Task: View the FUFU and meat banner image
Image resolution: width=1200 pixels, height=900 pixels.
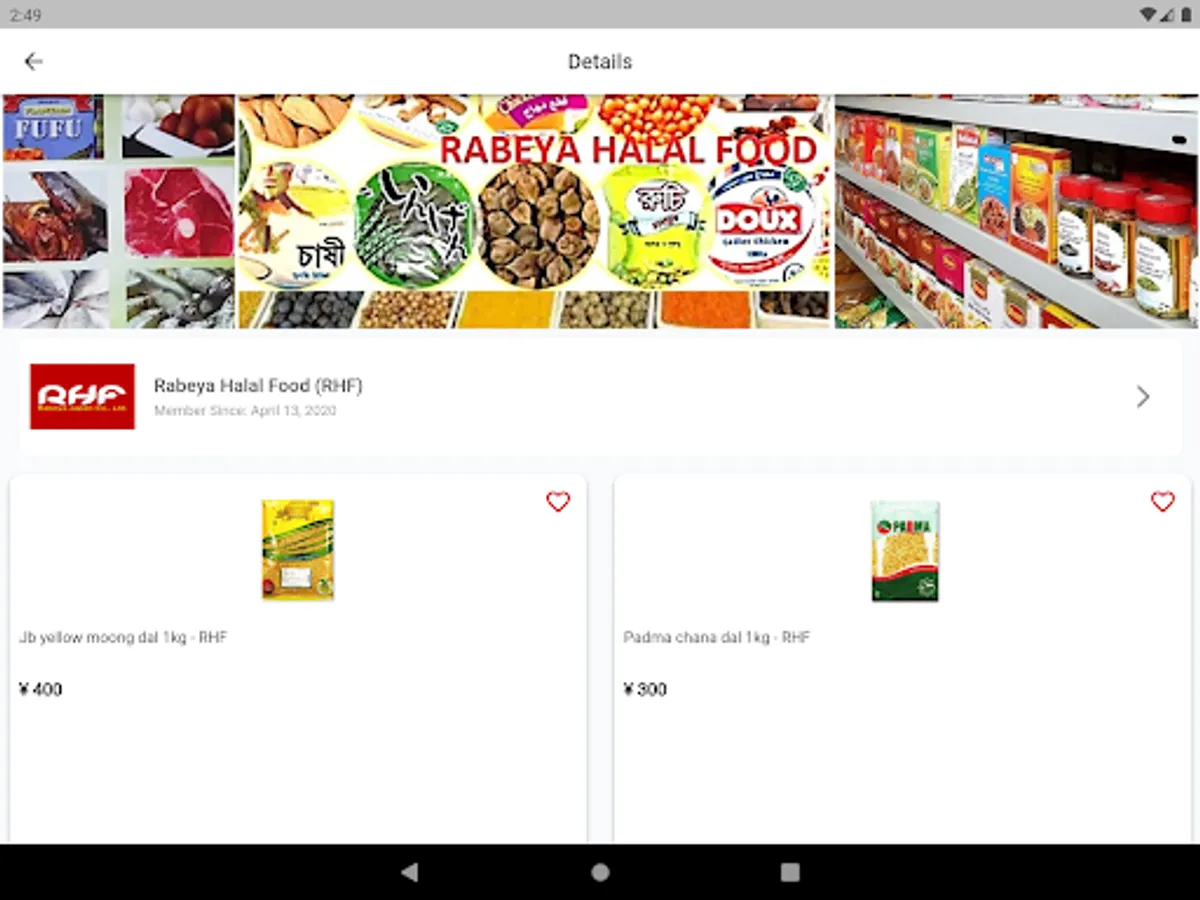Action: 119,211
